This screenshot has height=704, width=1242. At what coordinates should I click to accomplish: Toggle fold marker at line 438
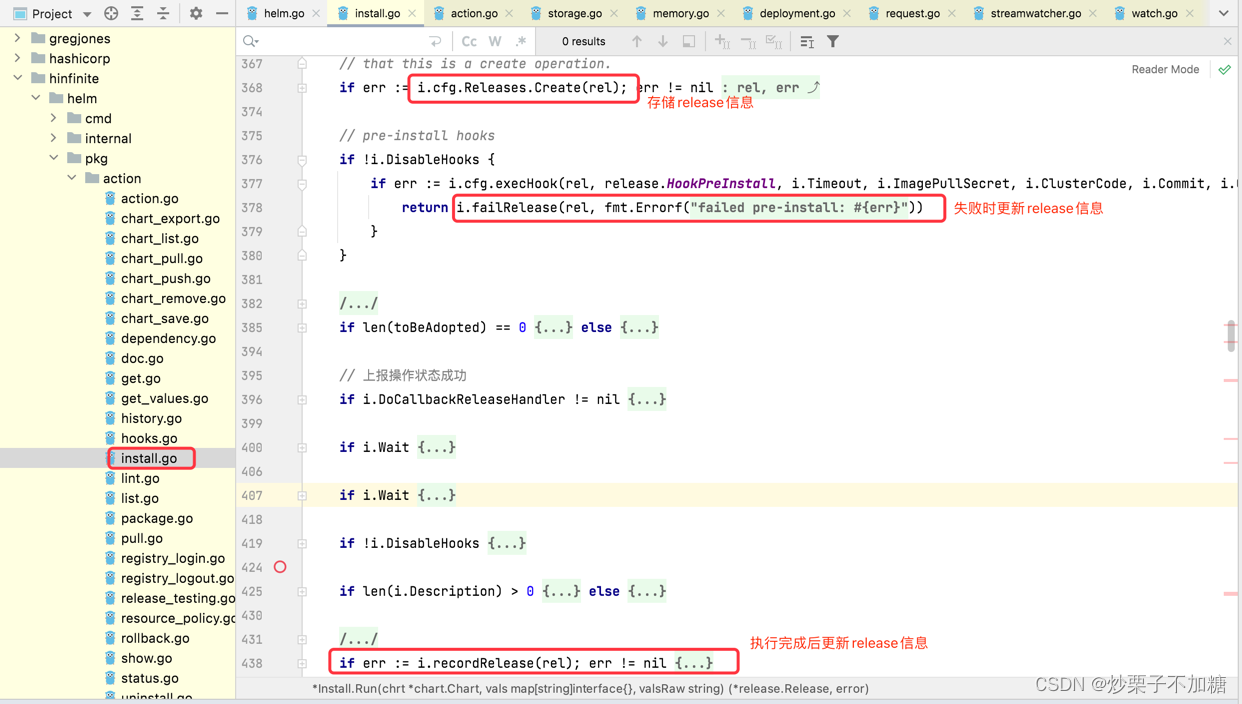pyautogui.click(x=302, y=664)
